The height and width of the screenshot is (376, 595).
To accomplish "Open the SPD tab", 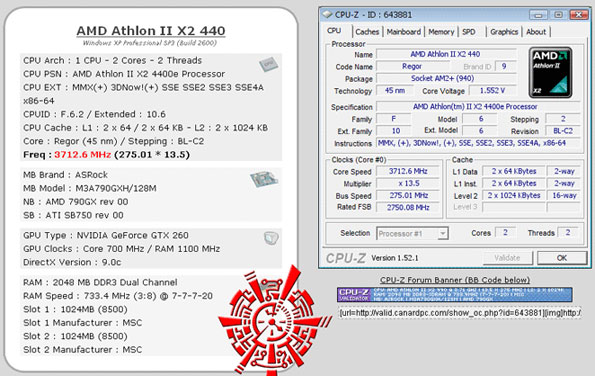I will click(x=469, y=32).
